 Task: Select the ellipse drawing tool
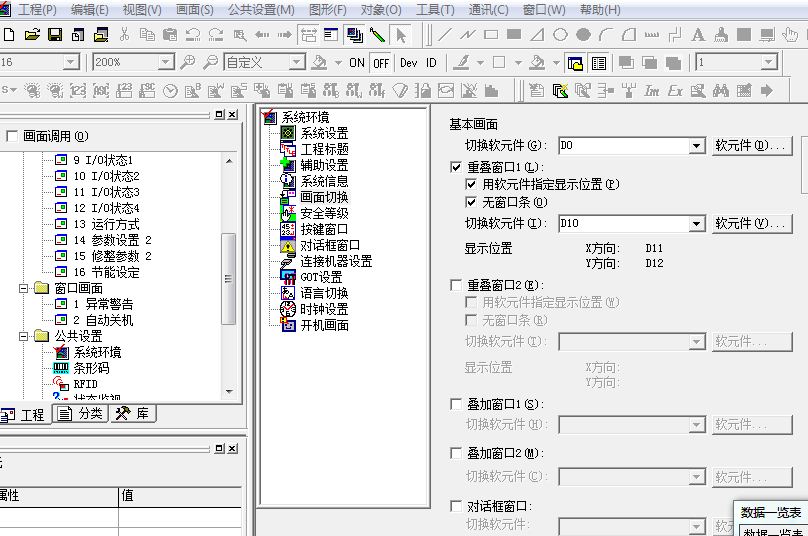[x=560, y=35]
